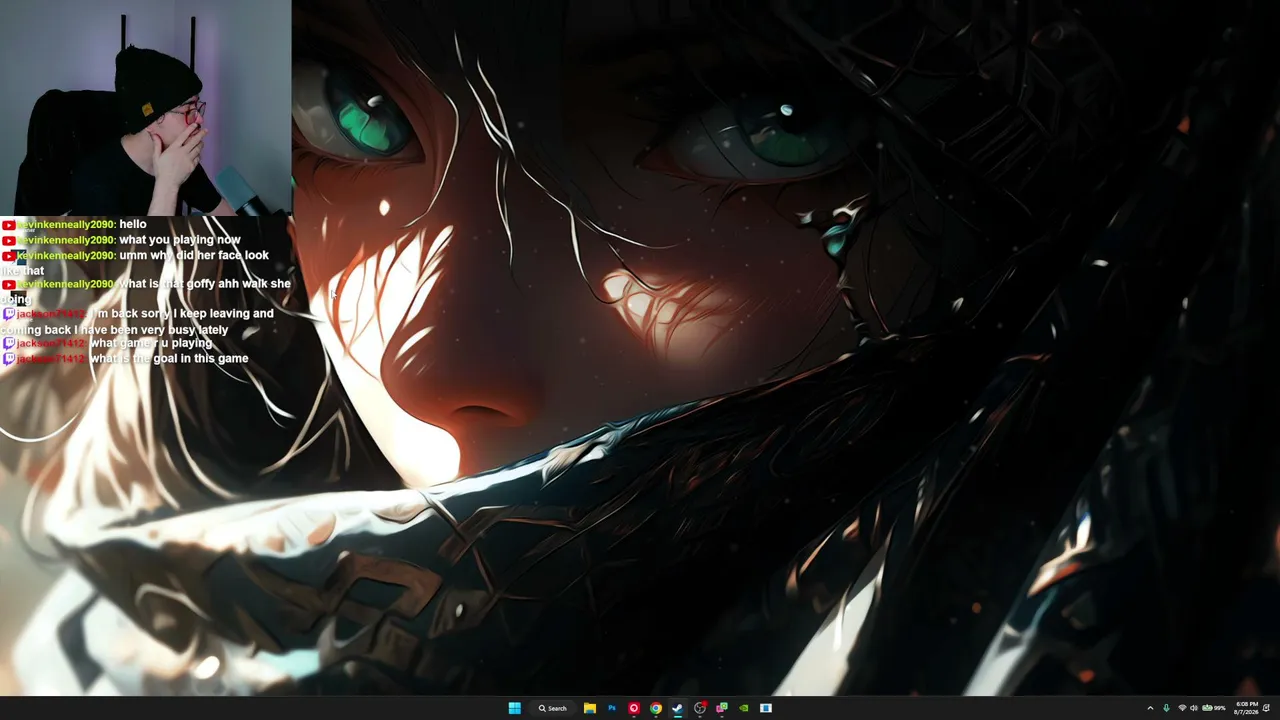Click the message "what game r u playing"

pyautogui.click(x=151, y=343)
